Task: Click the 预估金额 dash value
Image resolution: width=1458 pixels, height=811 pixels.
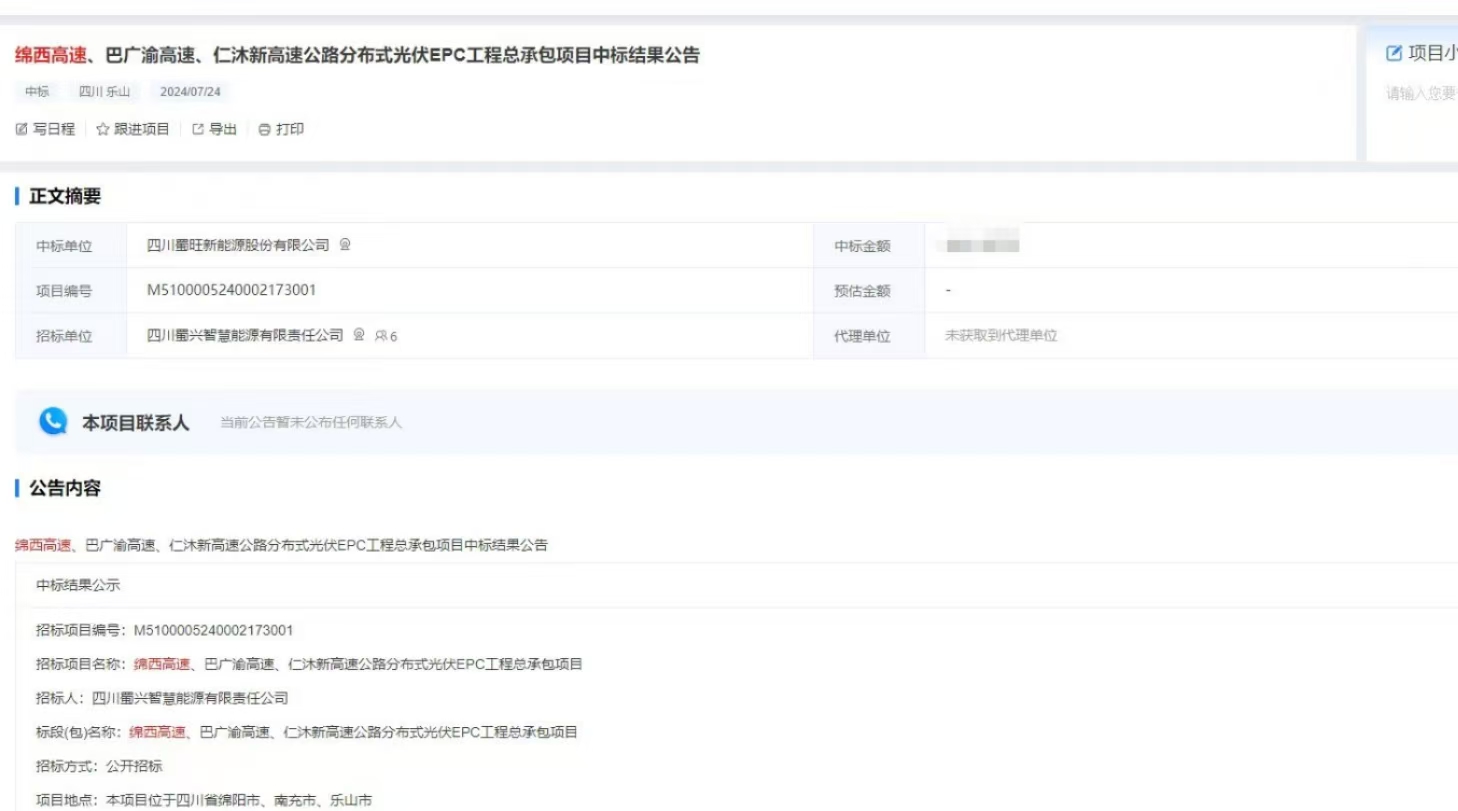Action: coord(948,290)
